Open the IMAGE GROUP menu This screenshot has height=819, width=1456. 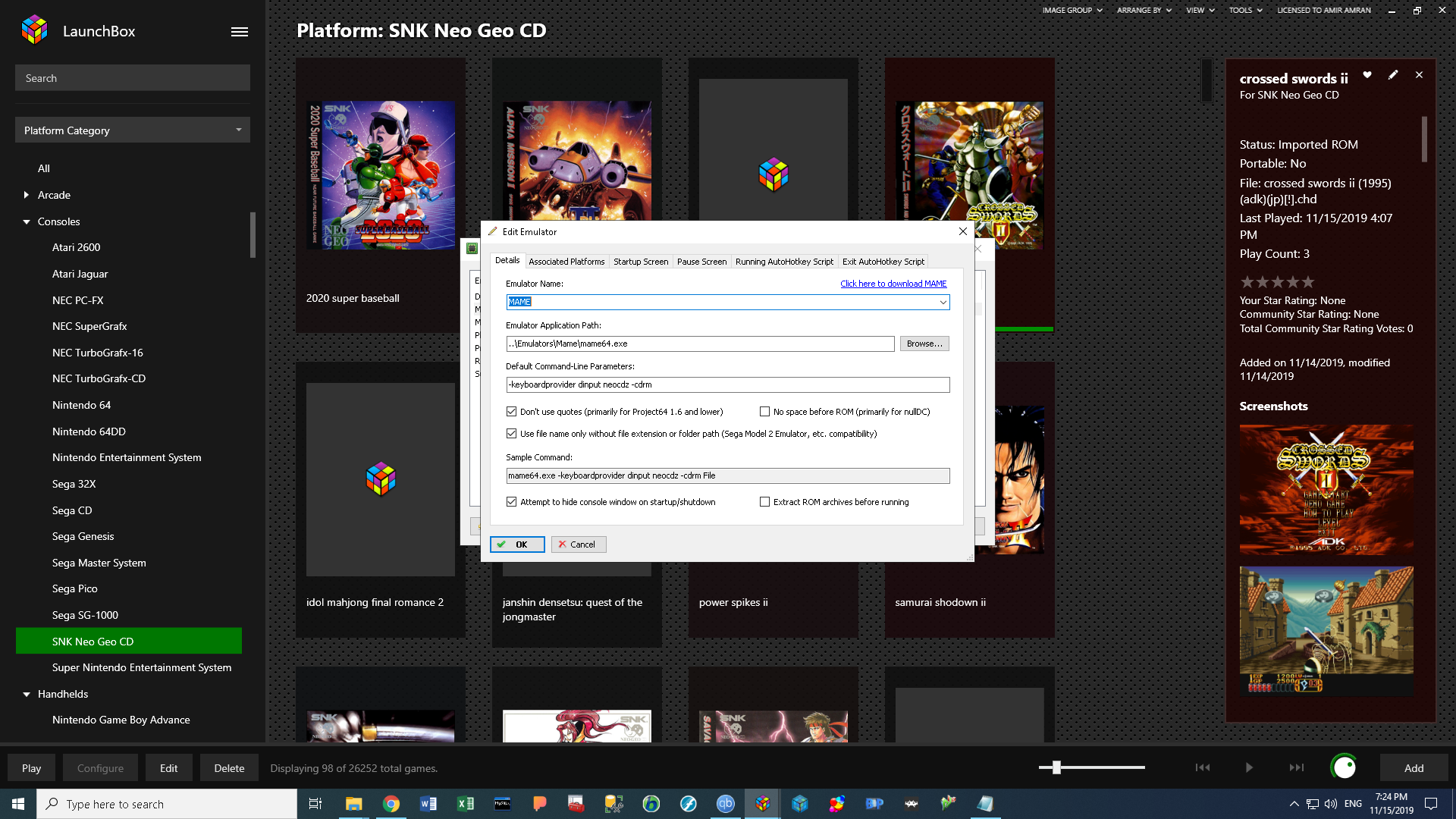pyautogui.click(x=1072, y=11)
